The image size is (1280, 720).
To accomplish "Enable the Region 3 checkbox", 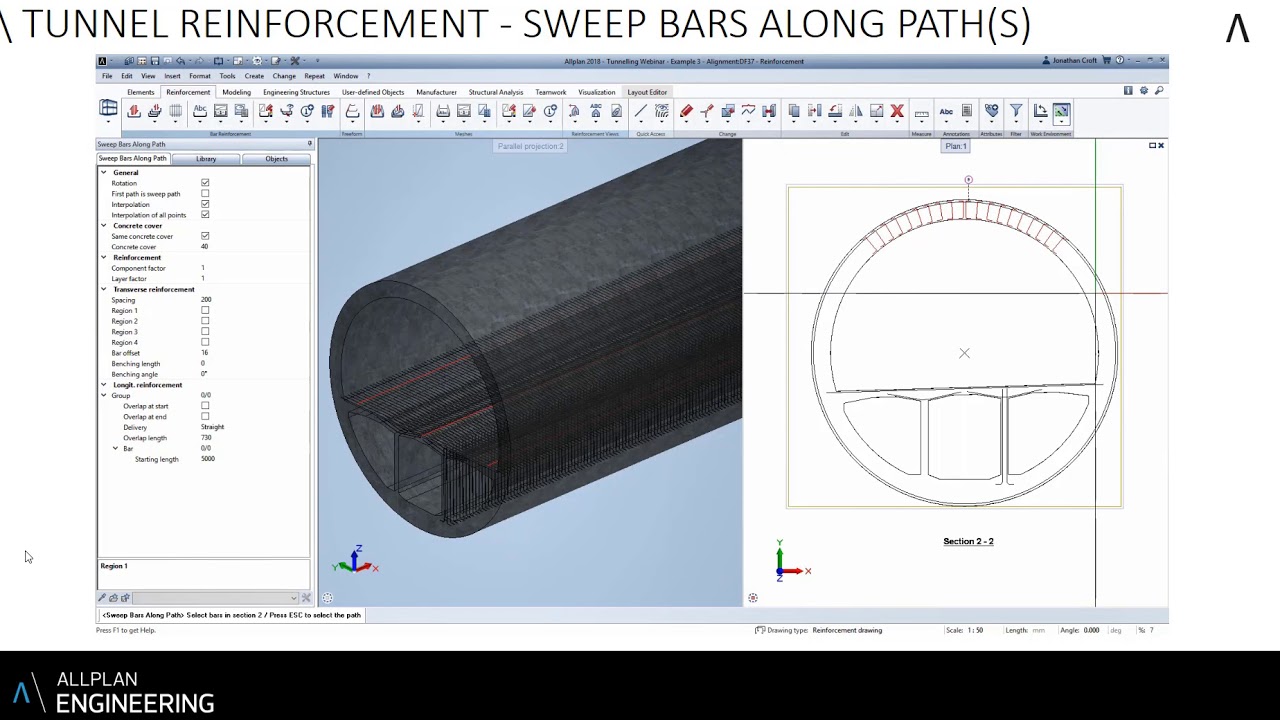I will [x=205, y=332].
